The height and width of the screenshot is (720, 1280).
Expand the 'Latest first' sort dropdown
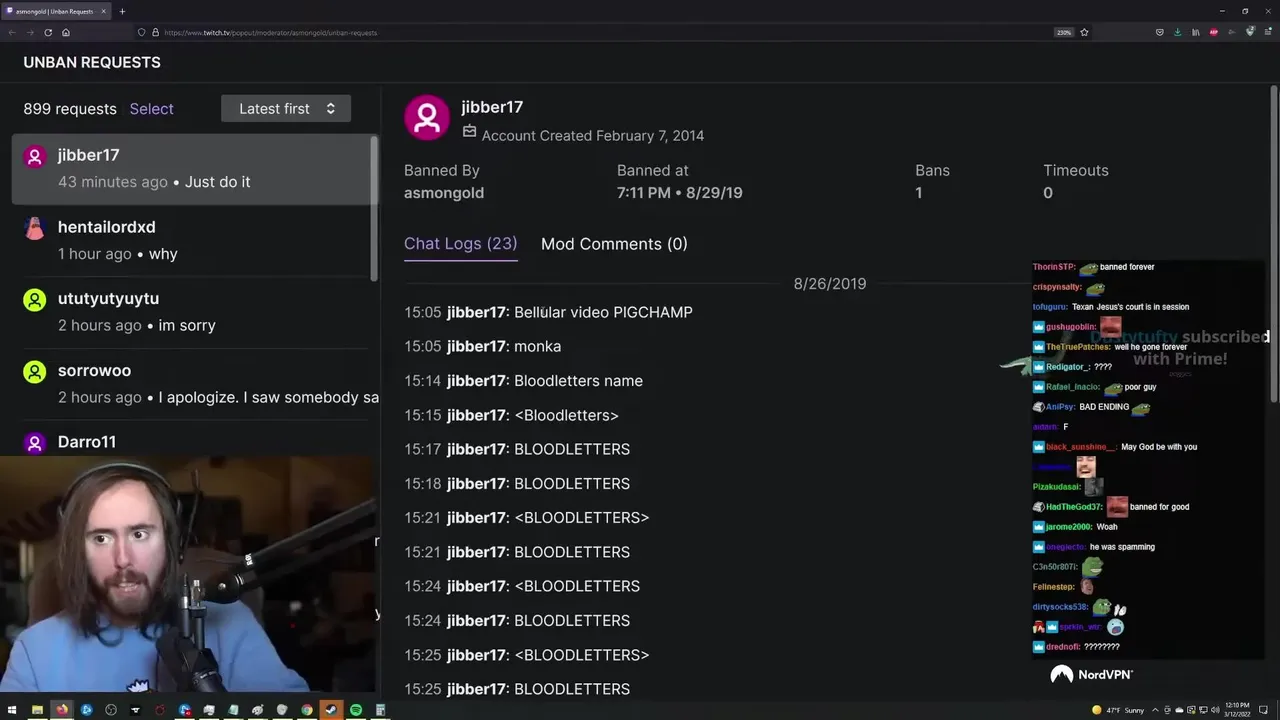click(286, 109)
